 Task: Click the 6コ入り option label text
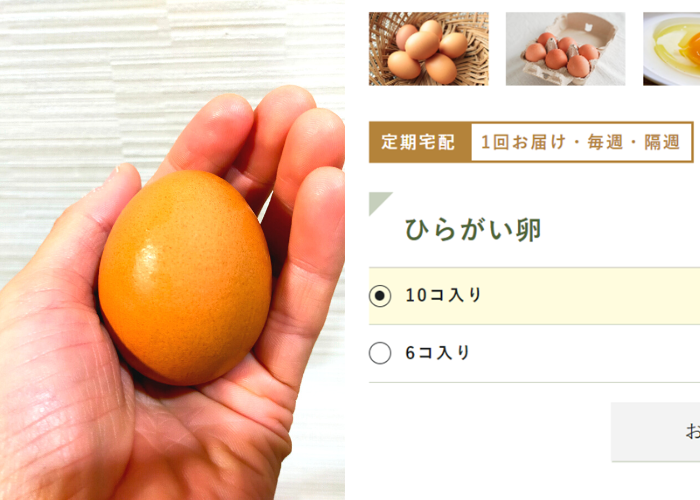coord(438,353)
